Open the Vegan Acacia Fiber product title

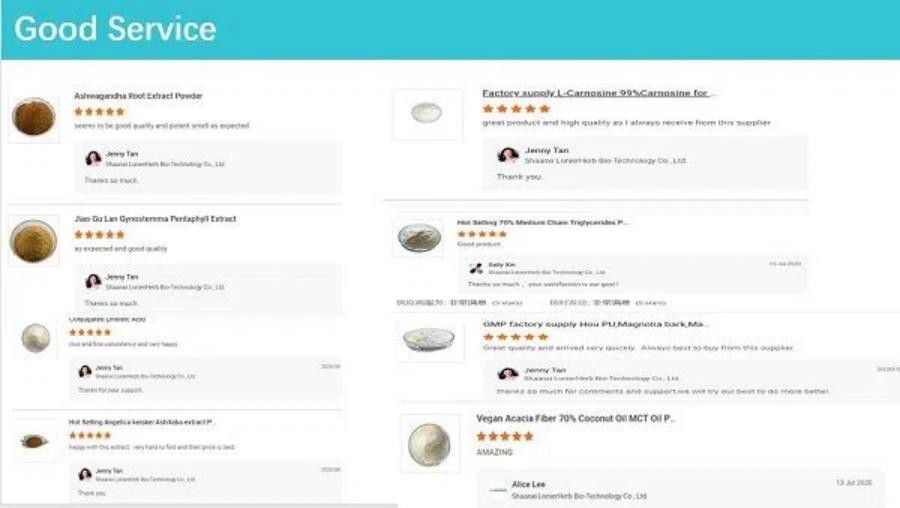575,418
